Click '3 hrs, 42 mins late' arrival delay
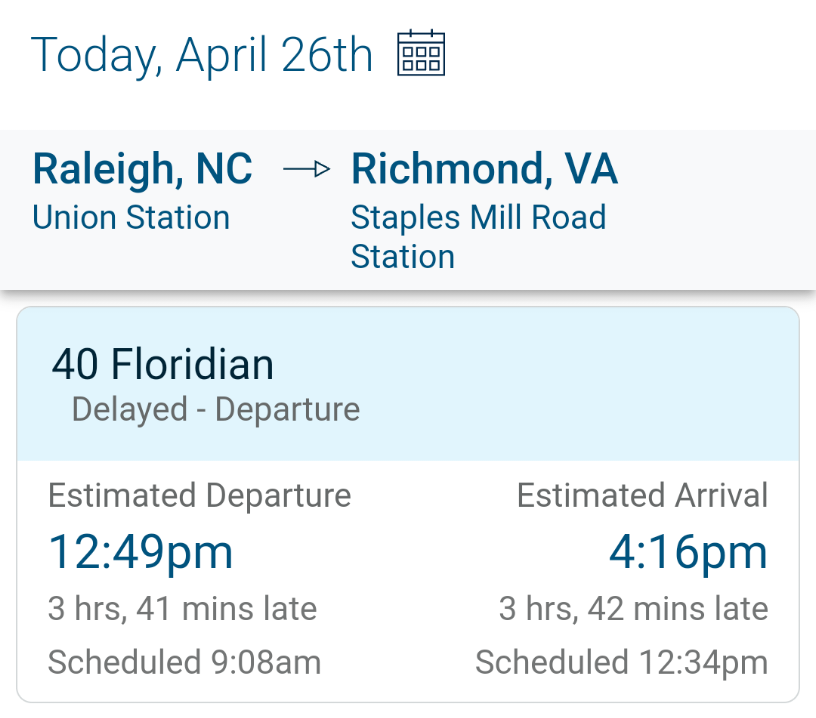This screenshot has width=816, height=718. [x=633, y=608]
